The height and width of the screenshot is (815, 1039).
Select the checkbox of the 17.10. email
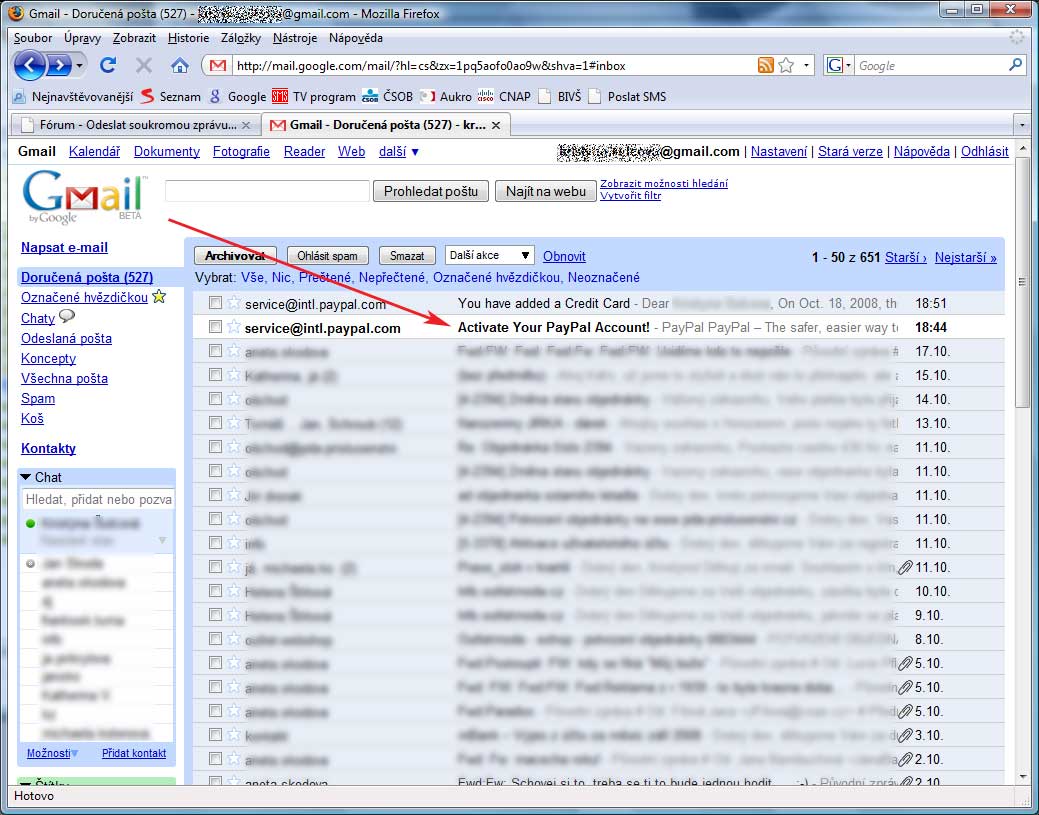pyautogui.click(x=215, y=351)
